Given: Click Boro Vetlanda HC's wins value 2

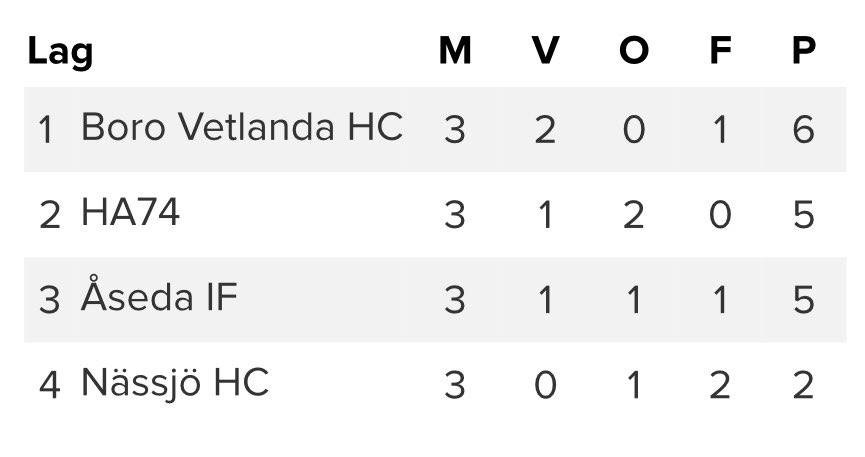Looking at the screenshot, I should coord(545,130).
